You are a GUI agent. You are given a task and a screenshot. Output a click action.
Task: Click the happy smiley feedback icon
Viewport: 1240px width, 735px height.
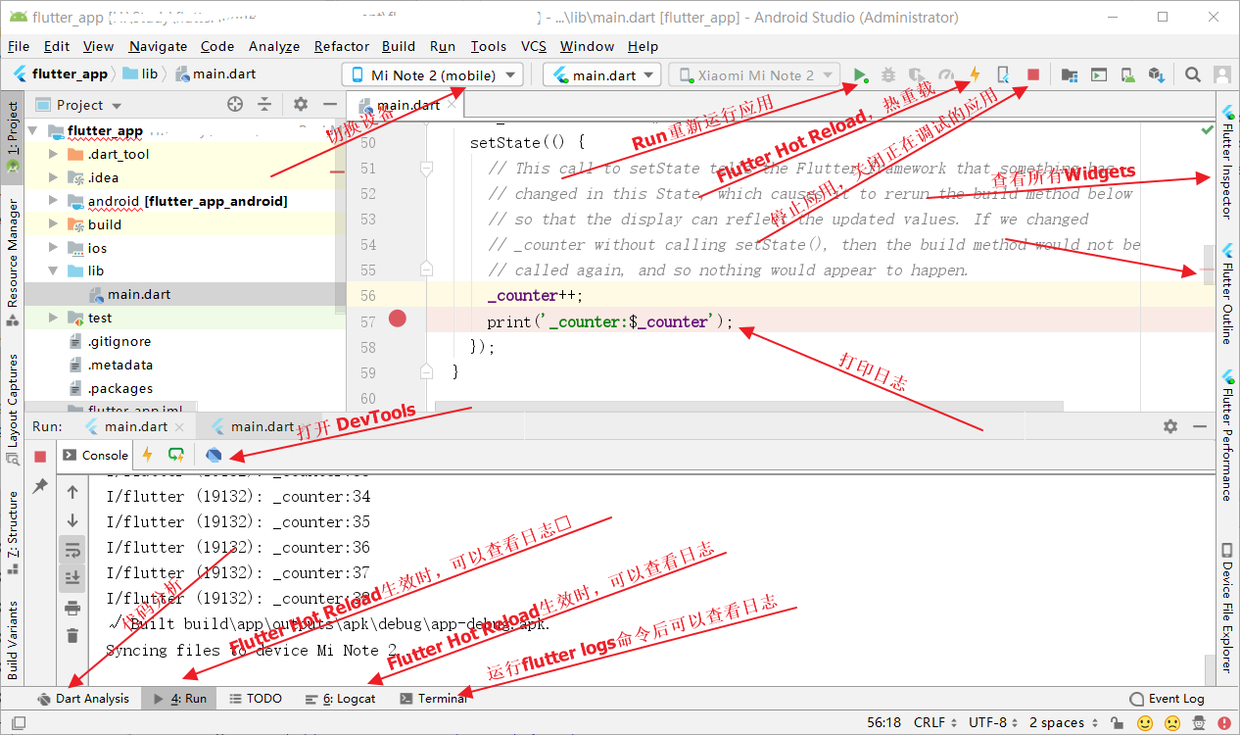pos(1145,723)
